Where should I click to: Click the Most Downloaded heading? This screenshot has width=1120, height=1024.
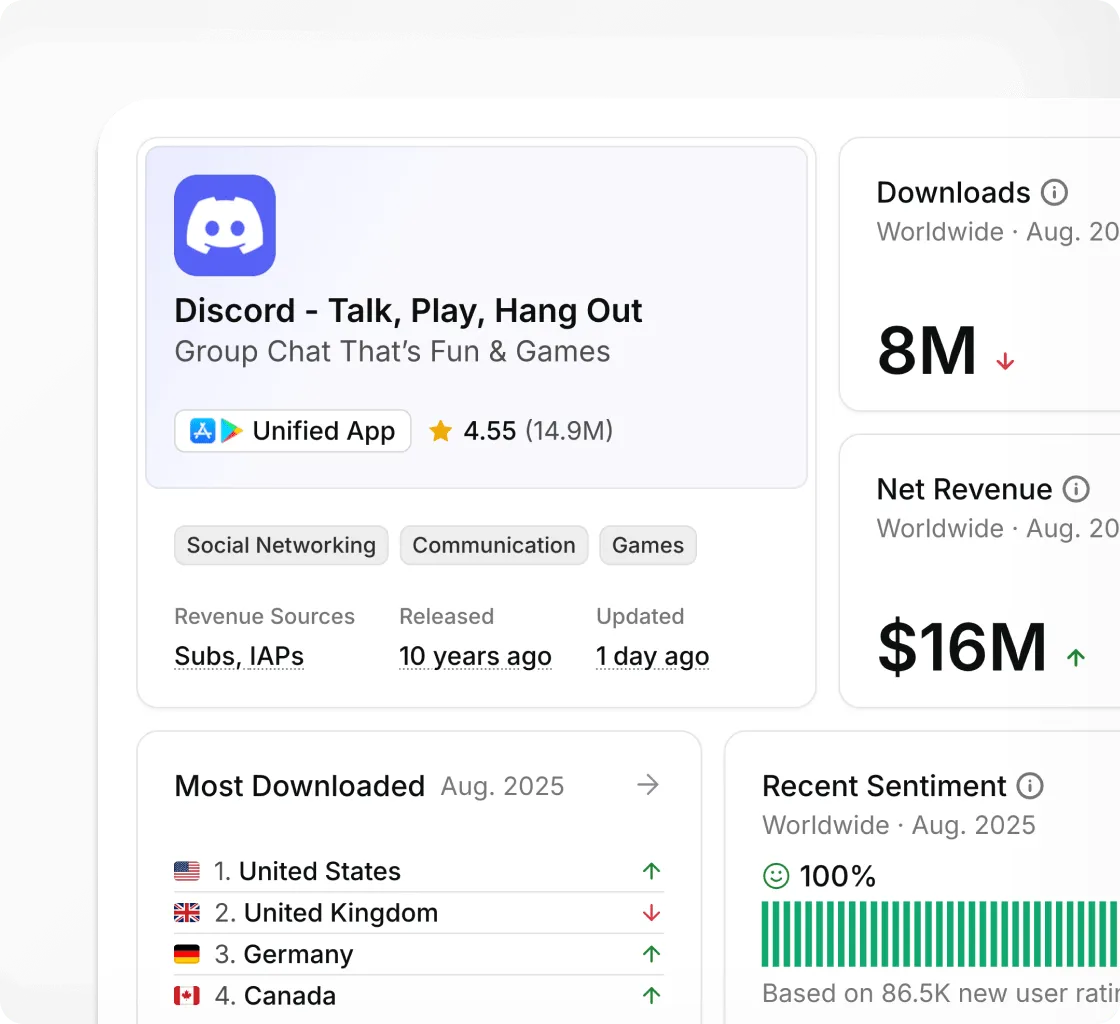300,786
